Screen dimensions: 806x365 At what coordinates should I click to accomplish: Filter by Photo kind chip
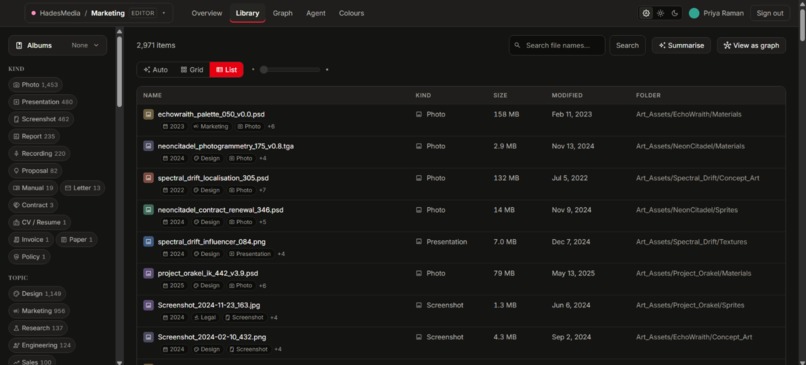[35, 85]
